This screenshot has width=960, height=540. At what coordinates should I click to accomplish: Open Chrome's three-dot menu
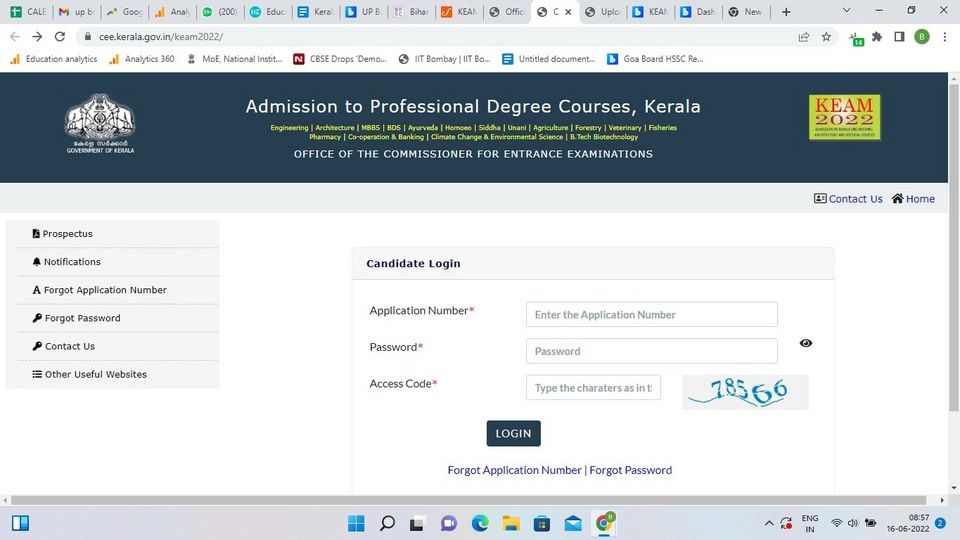tap(944, 37)
